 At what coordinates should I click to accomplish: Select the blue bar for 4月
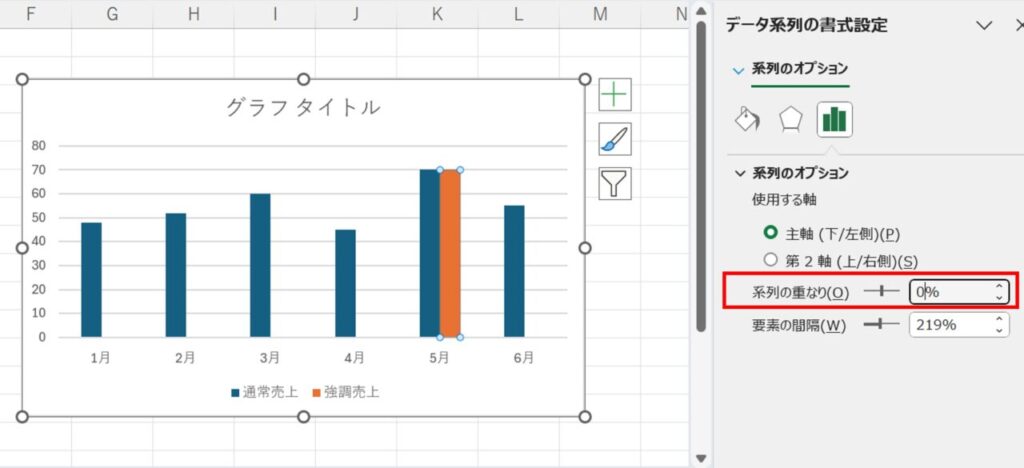tap(345, 283)
